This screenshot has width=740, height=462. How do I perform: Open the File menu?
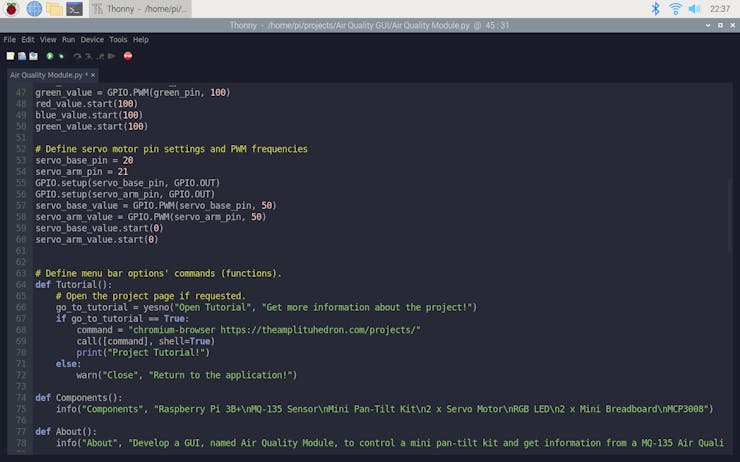(x=9, y=40)
